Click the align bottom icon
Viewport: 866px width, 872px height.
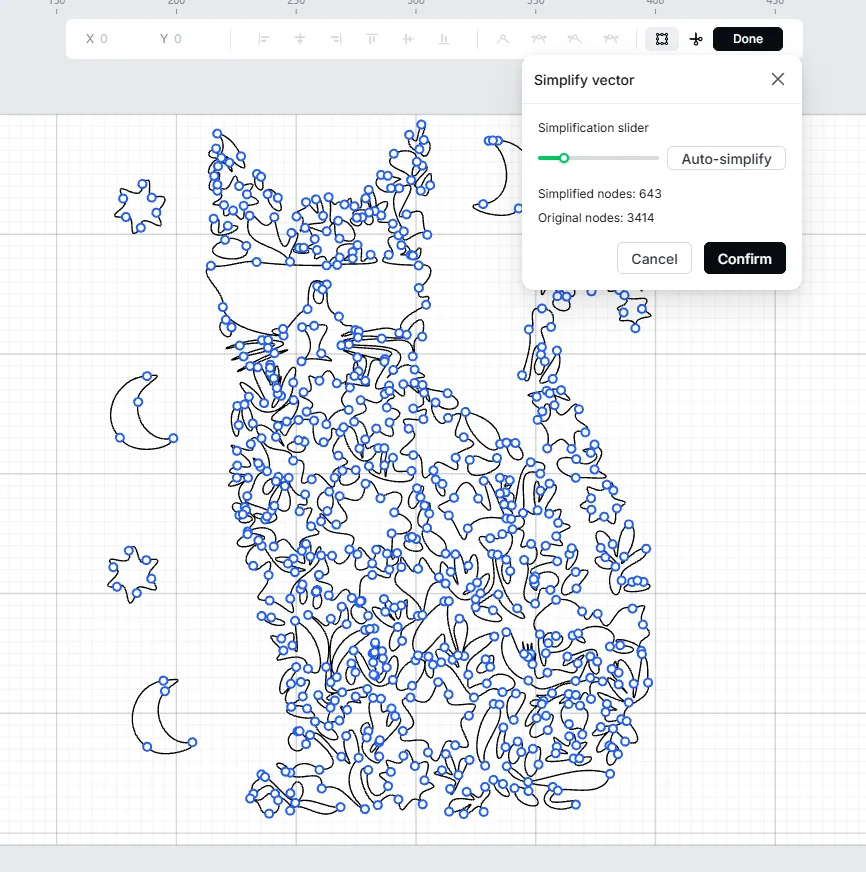444,39
